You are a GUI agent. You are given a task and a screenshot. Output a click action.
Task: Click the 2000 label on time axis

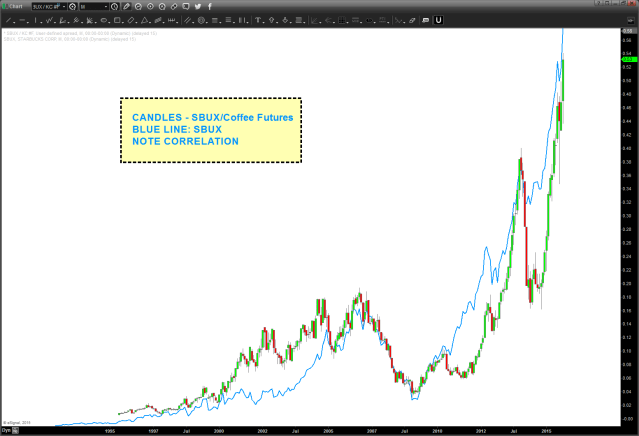(x=219, y=431)
